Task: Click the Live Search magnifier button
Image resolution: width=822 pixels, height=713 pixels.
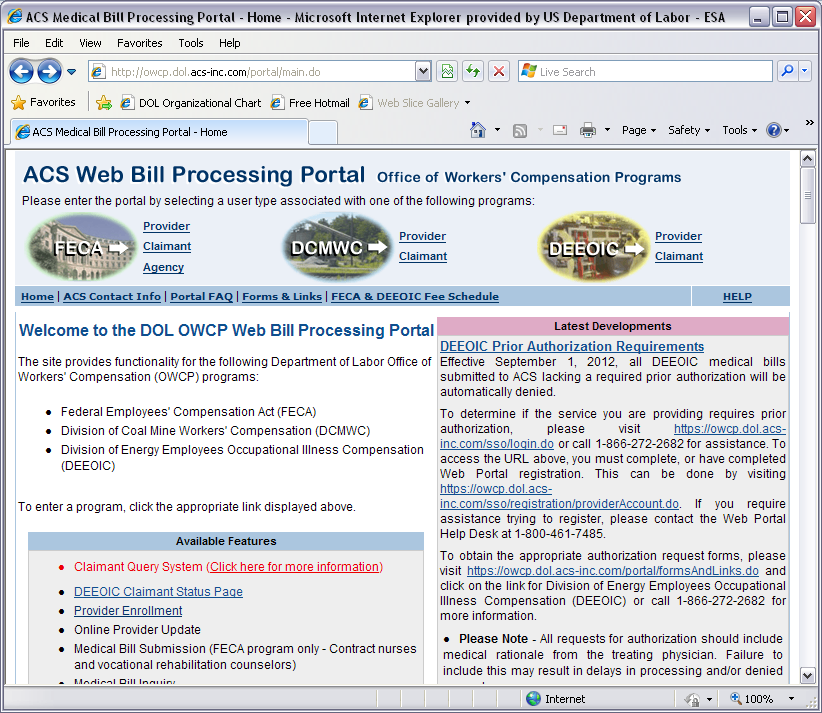Action: (x=787, y=71)
